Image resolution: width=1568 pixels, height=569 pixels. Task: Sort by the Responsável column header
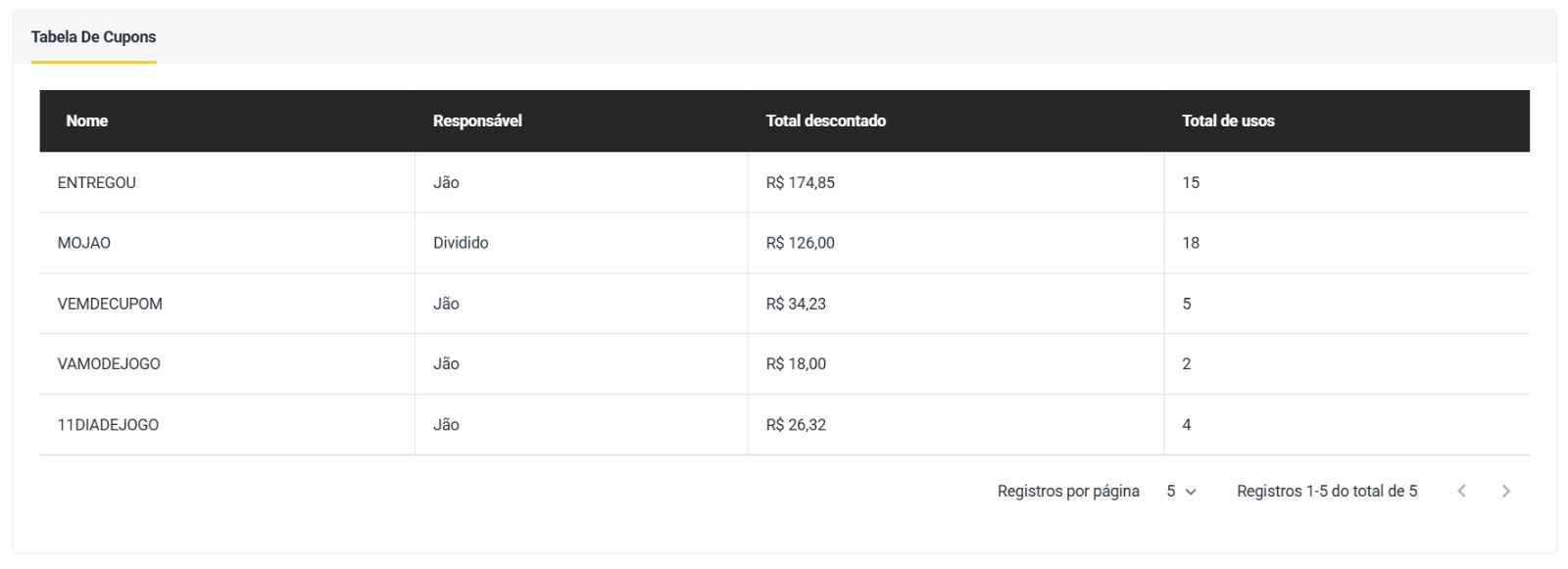(x=477, y=121)
